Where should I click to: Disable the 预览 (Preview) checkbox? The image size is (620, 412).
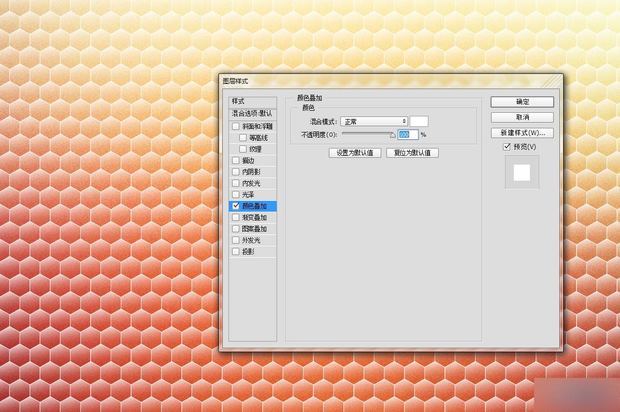coord(507,148)
